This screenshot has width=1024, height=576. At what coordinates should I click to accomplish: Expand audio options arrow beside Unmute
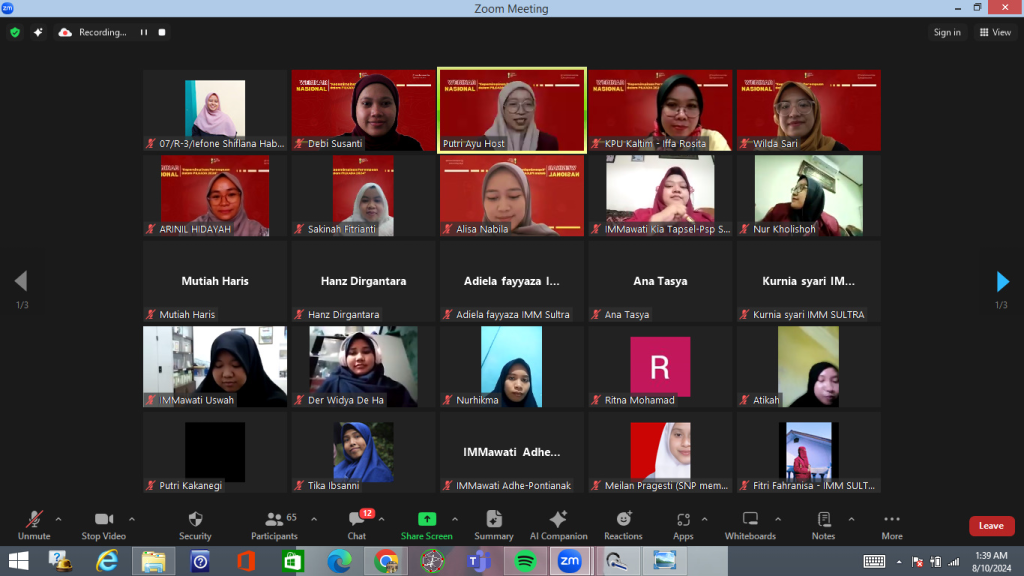[x=58, y=519]
